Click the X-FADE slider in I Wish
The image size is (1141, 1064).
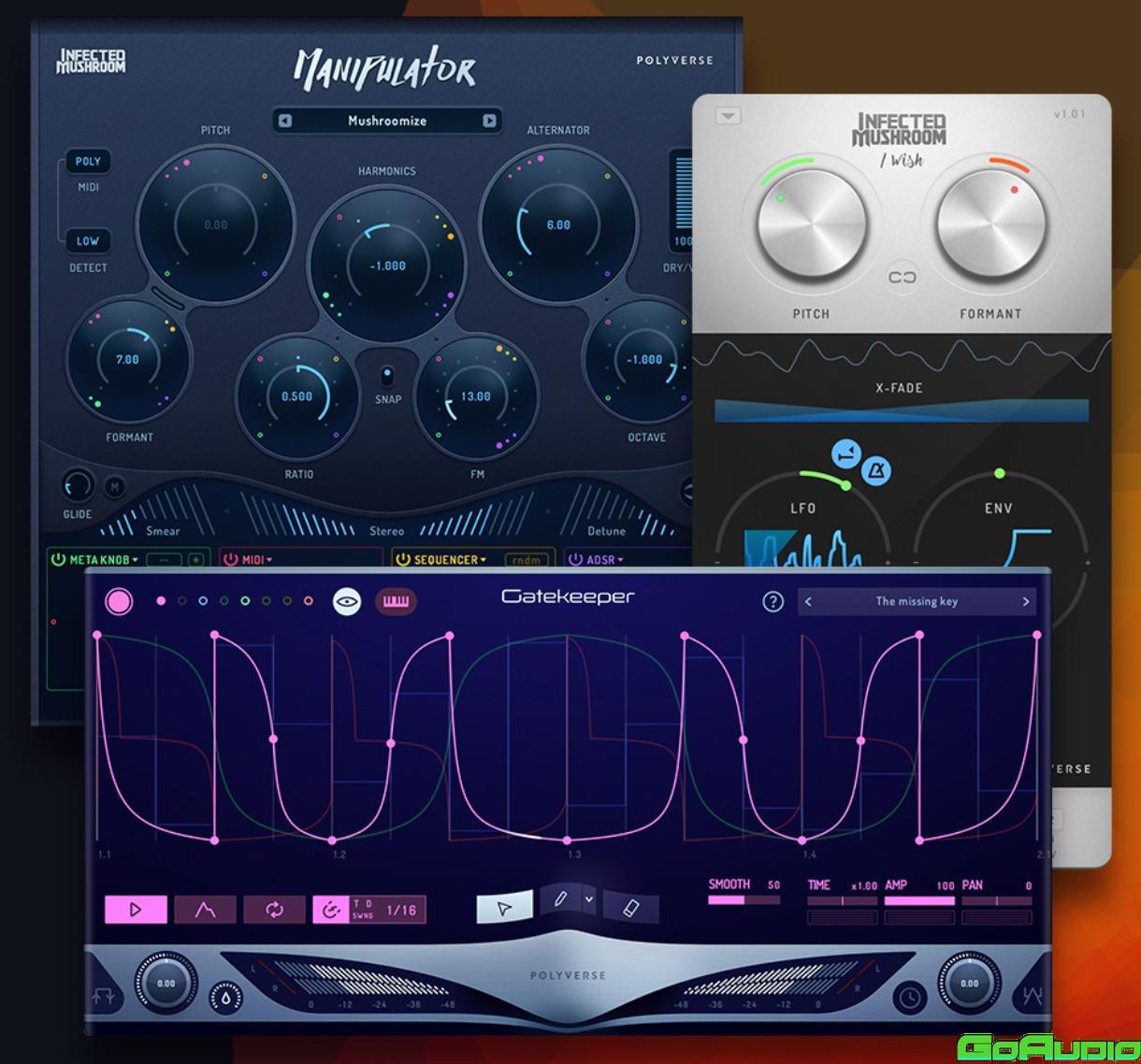(x=902, y=410)
